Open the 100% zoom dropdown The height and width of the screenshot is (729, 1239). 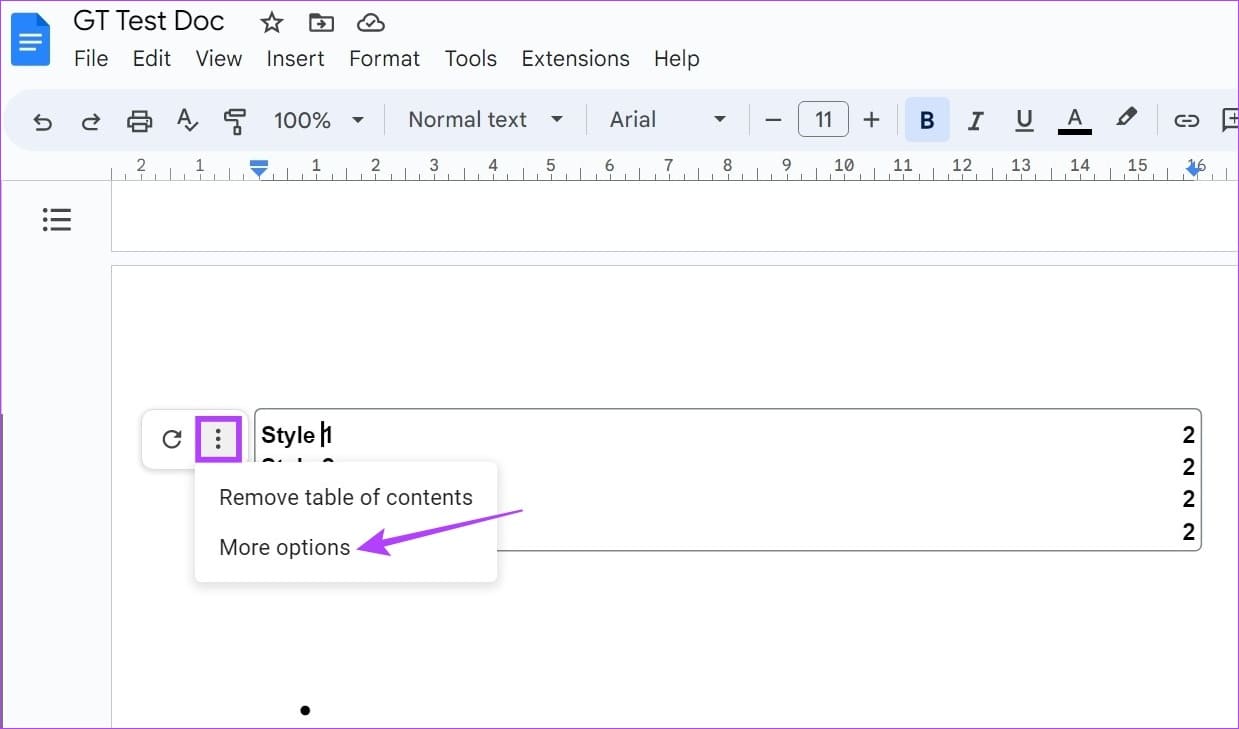319,121
